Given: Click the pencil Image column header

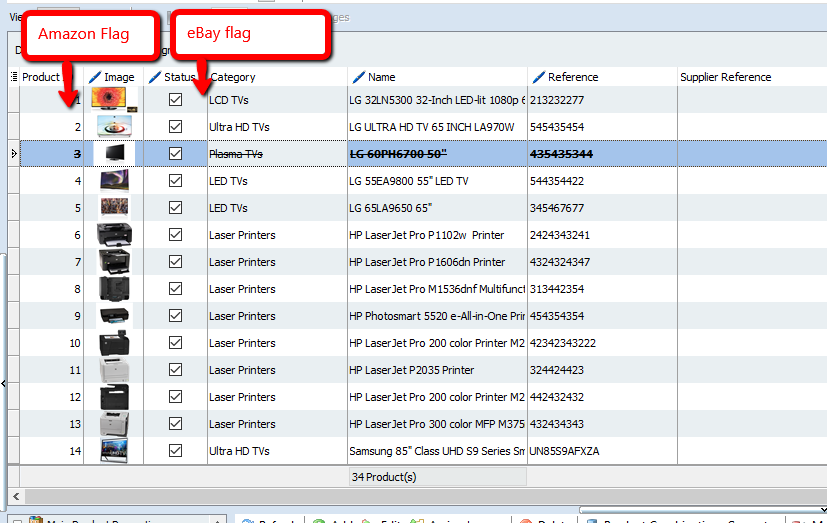Looking at the screenshot, I should (x=113, y=77).
